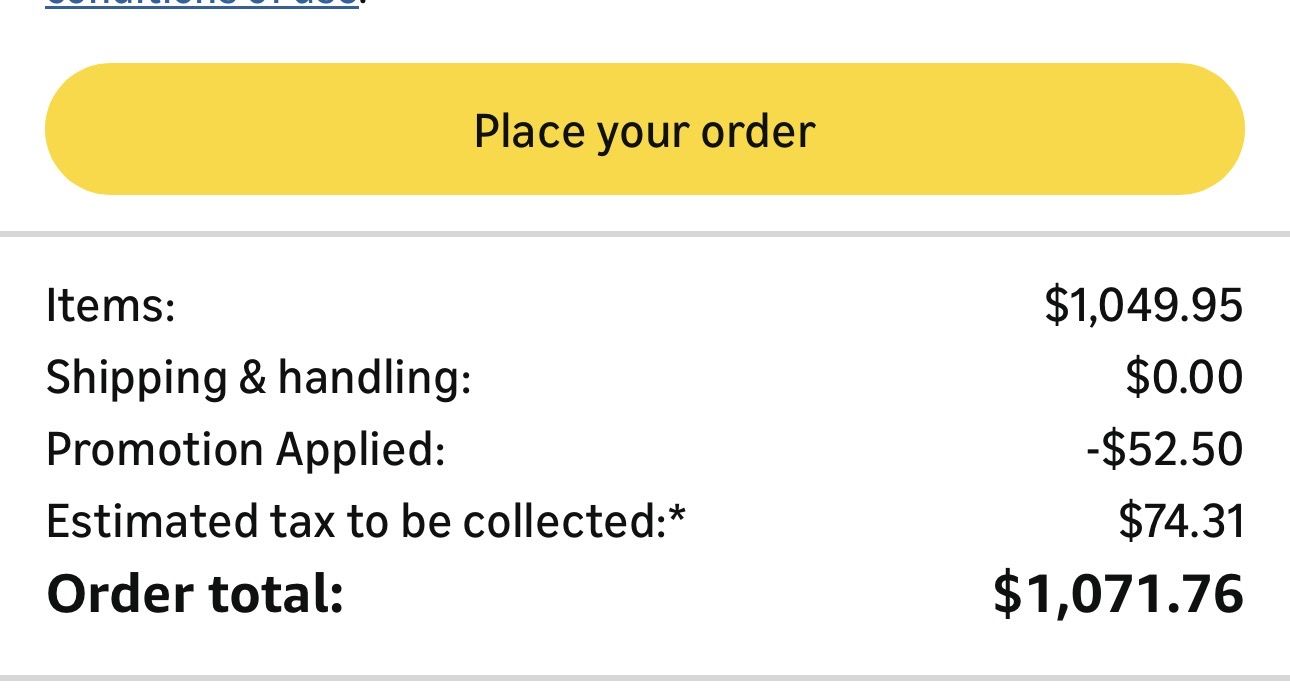Viewport: 1290px width, 691px height.
Task: Click the Items label
Action: tap(110, 305)
